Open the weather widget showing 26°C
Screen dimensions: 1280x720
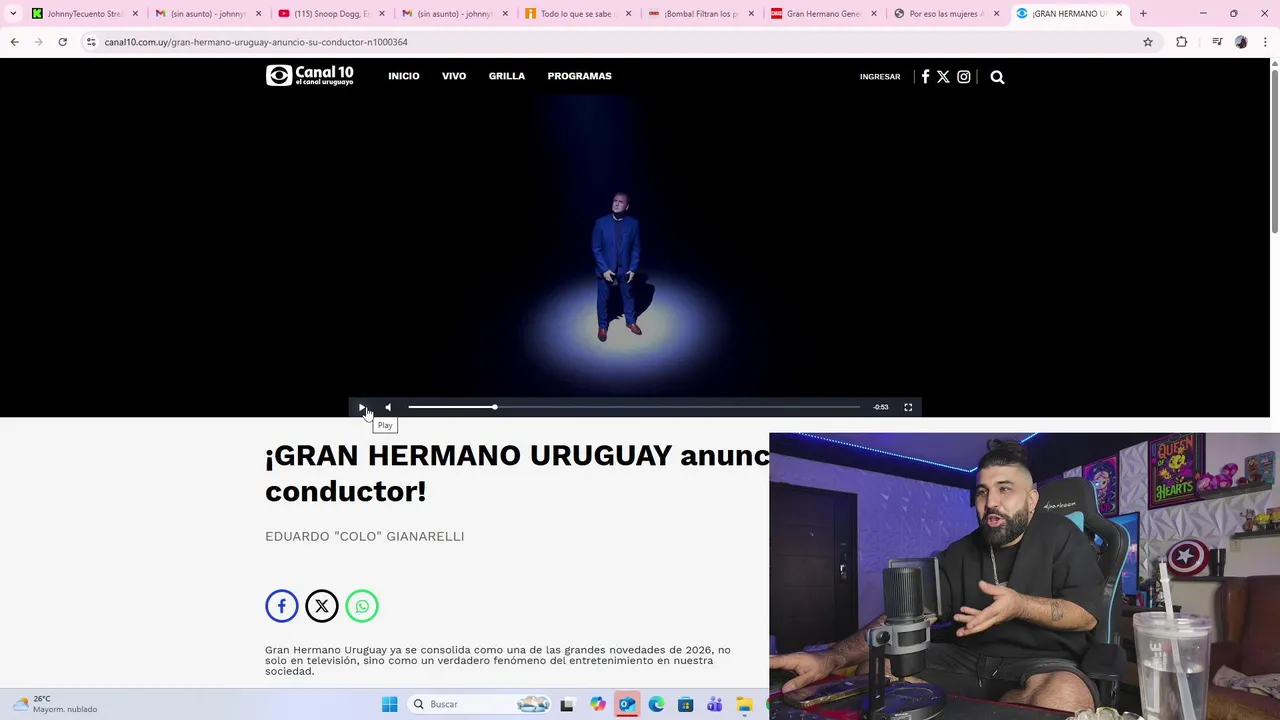[x=55, y=704]
